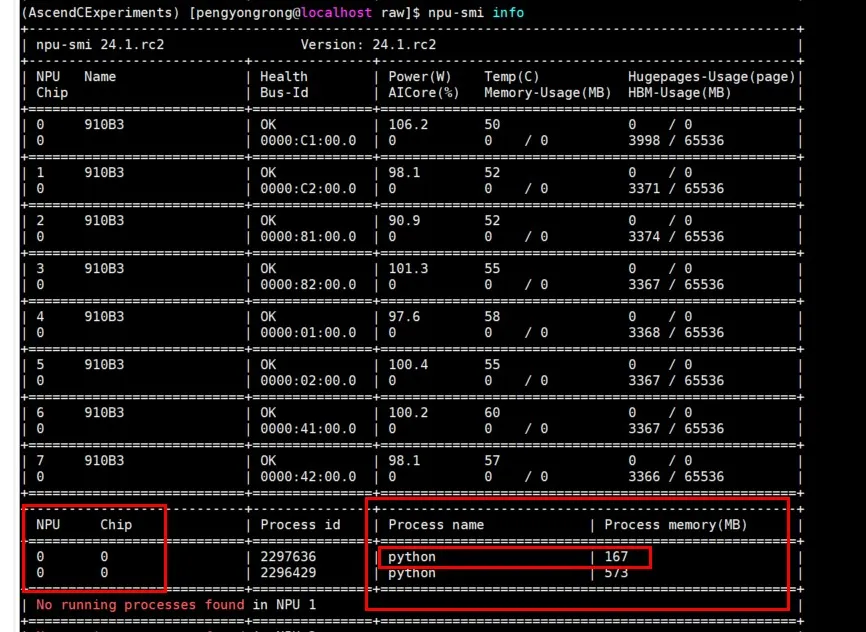Click temperature 50 for NPU 0

point(492,124)
